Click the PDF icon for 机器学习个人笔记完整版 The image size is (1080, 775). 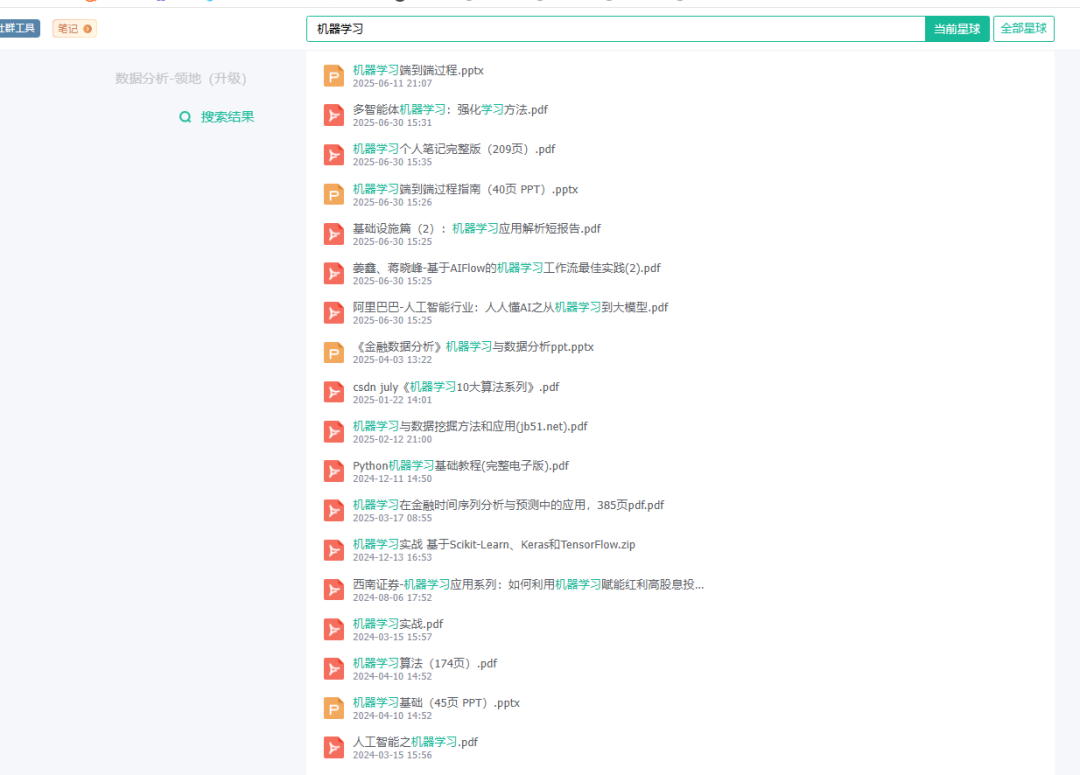coord(334,155)
